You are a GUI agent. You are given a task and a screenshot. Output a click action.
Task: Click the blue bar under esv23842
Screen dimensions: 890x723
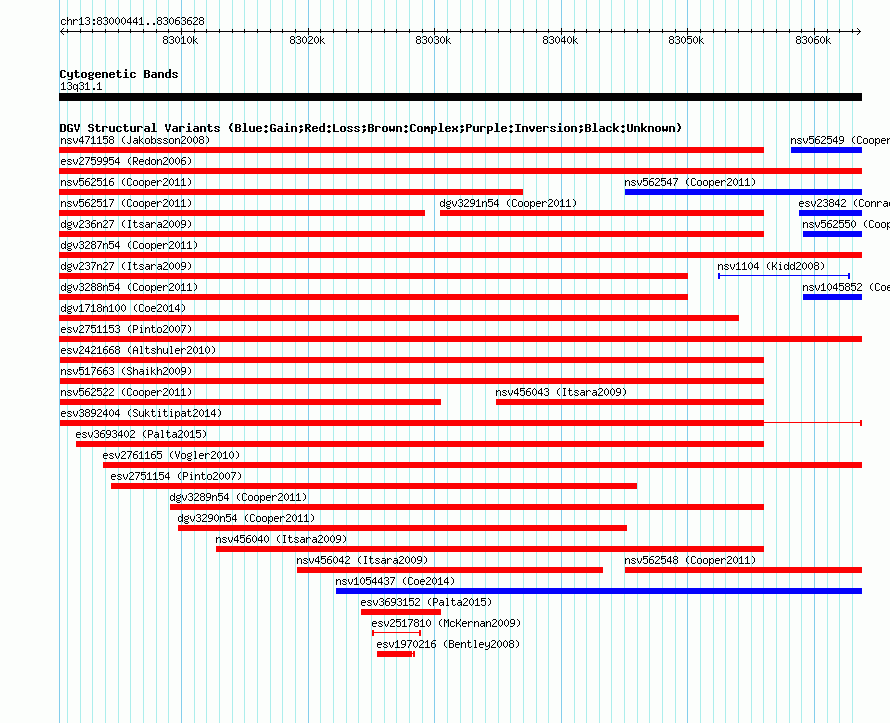[x=830, y=213]
